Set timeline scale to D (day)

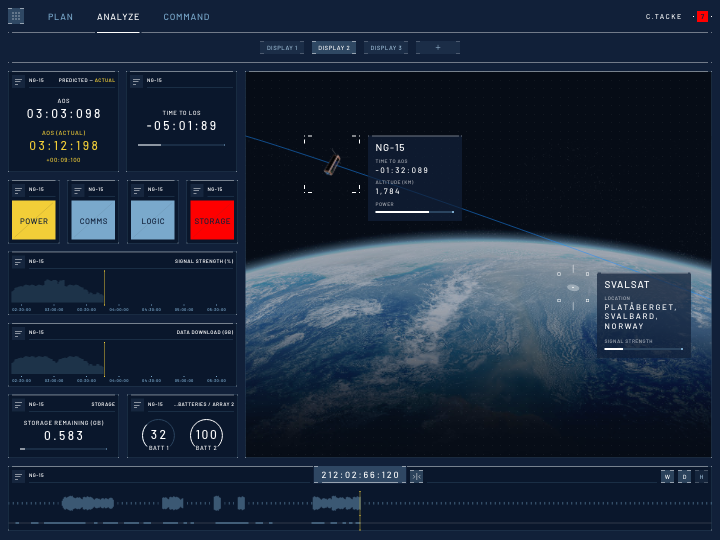tap(684, 477)
